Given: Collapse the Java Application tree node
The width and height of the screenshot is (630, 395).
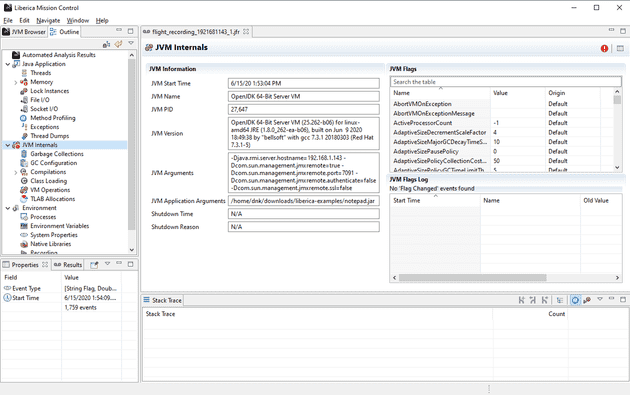Looking at the screenshot, I should 8,64.
